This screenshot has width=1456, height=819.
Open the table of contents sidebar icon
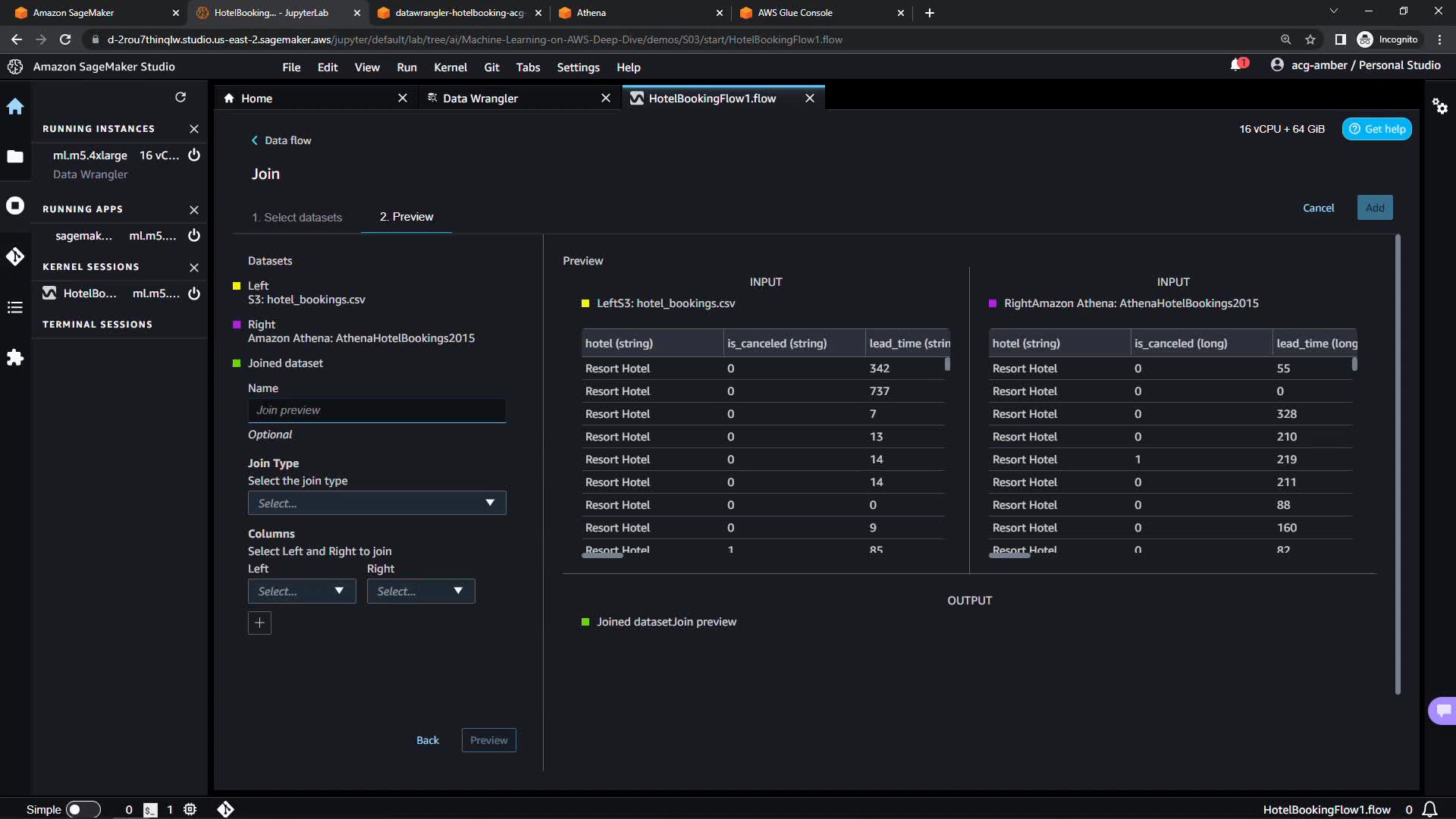click(15, 307)
